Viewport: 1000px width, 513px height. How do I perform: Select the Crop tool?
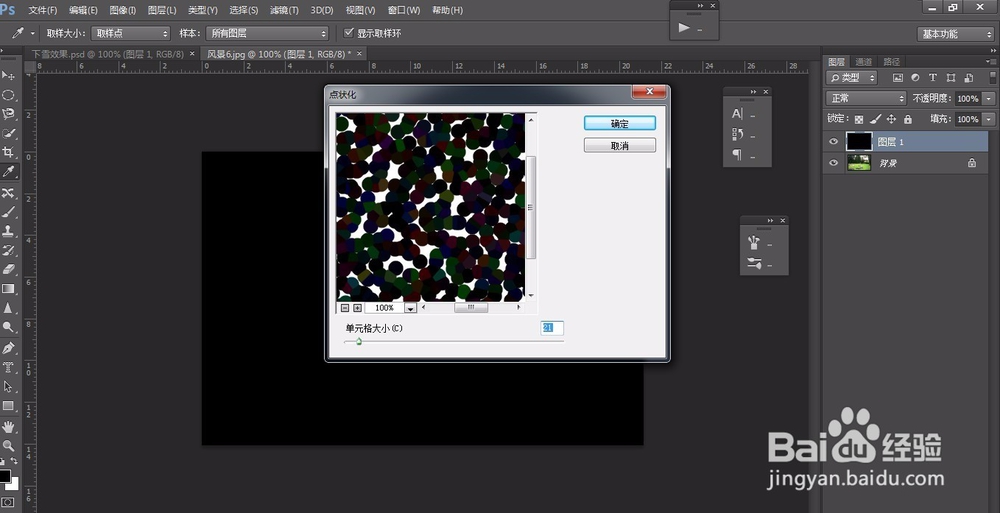pos(8,152)
